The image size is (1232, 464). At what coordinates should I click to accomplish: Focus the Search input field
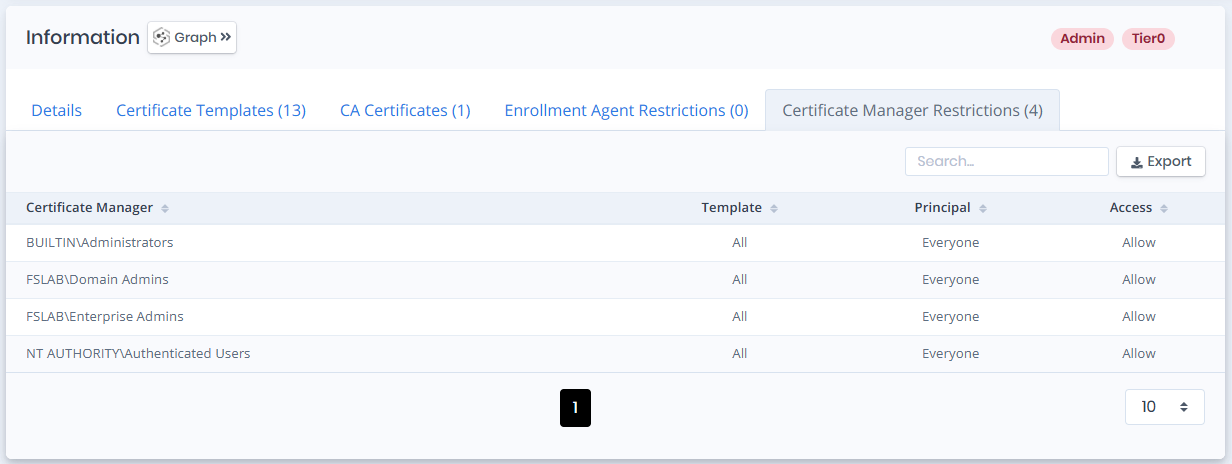tap(1006, 162)
